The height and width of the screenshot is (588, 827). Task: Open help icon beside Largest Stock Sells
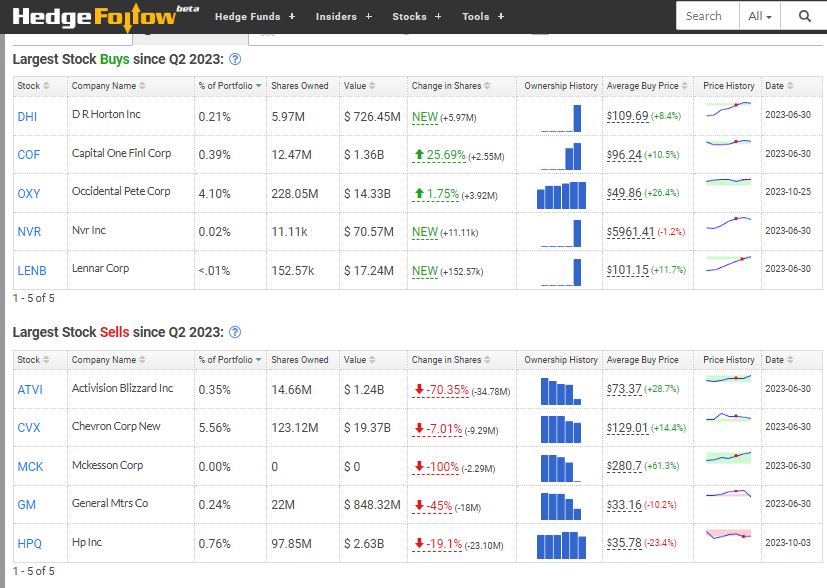[235, 332]
